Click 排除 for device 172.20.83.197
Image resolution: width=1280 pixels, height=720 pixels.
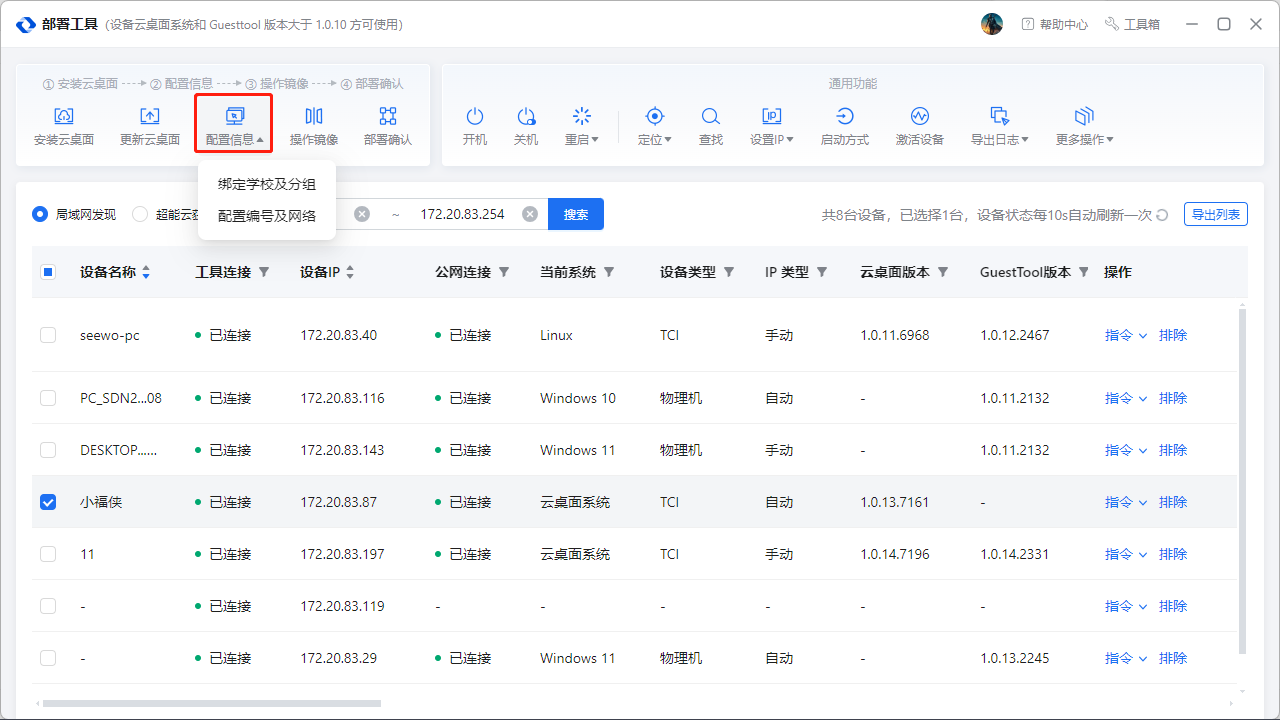[x=1173, y=554]
